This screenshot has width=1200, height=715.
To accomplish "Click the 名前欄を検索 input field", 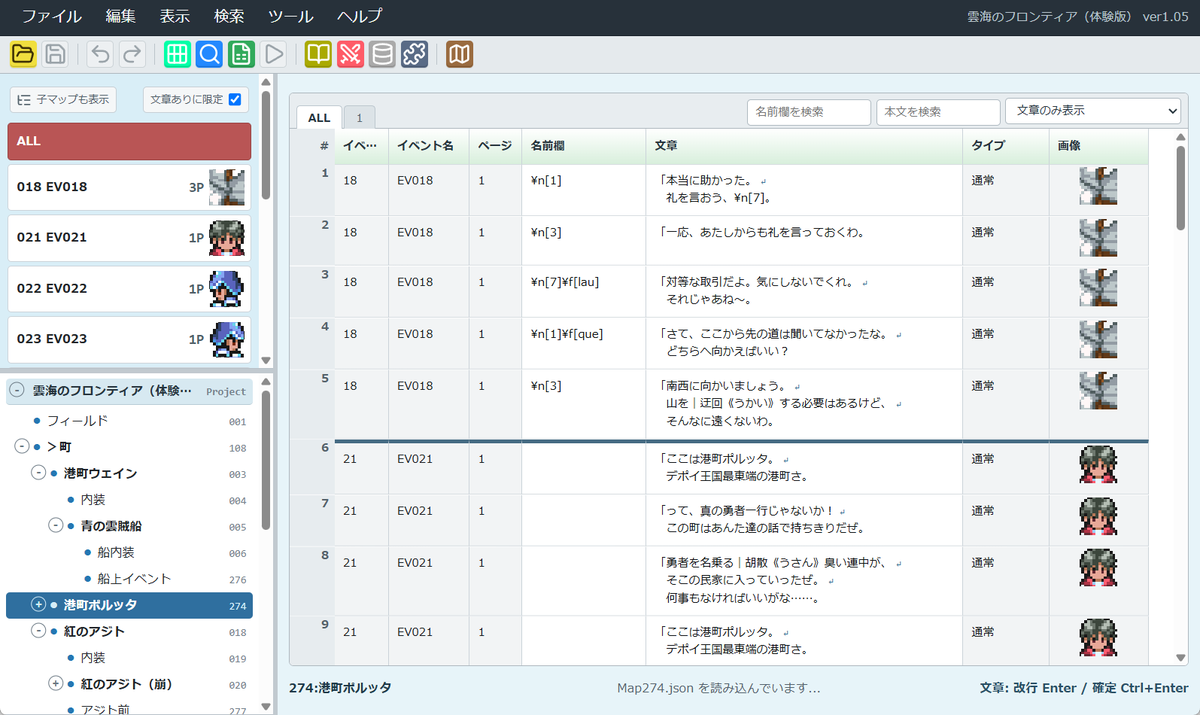I will point(809,112).
